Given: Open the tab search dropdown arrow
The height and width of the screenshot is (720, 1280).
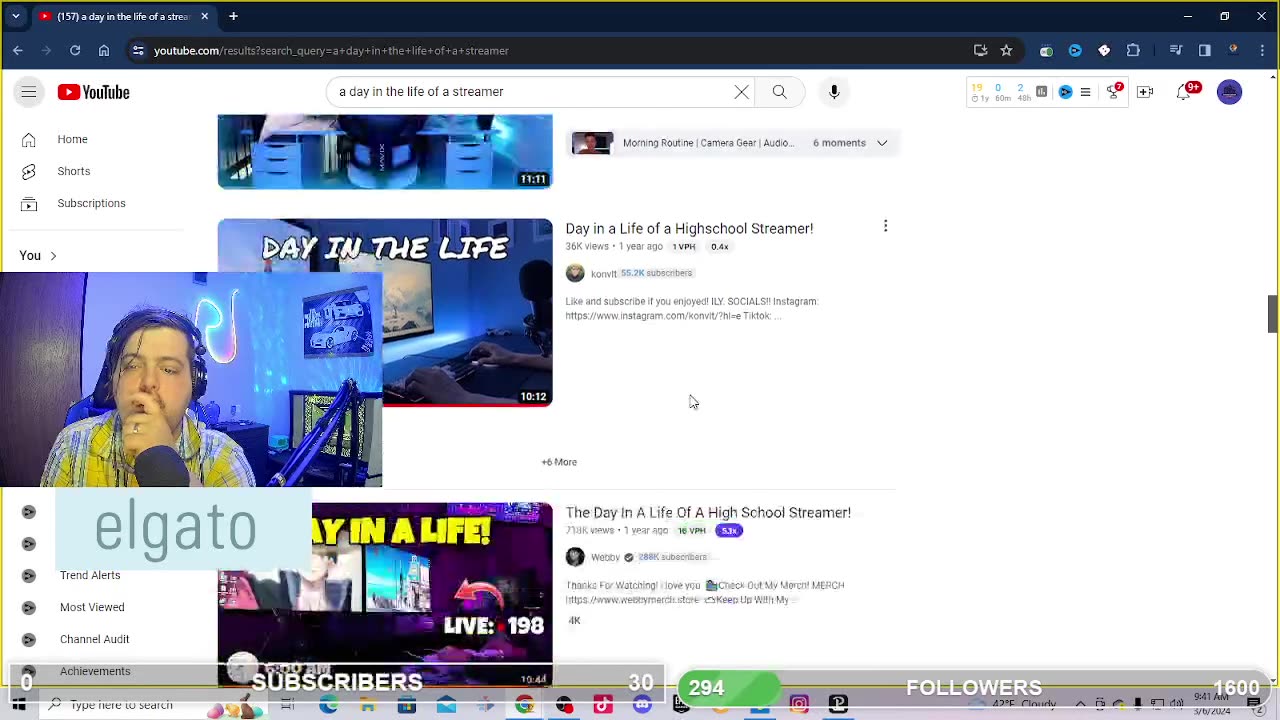Looking at the screenshot, I should (16, 16).
